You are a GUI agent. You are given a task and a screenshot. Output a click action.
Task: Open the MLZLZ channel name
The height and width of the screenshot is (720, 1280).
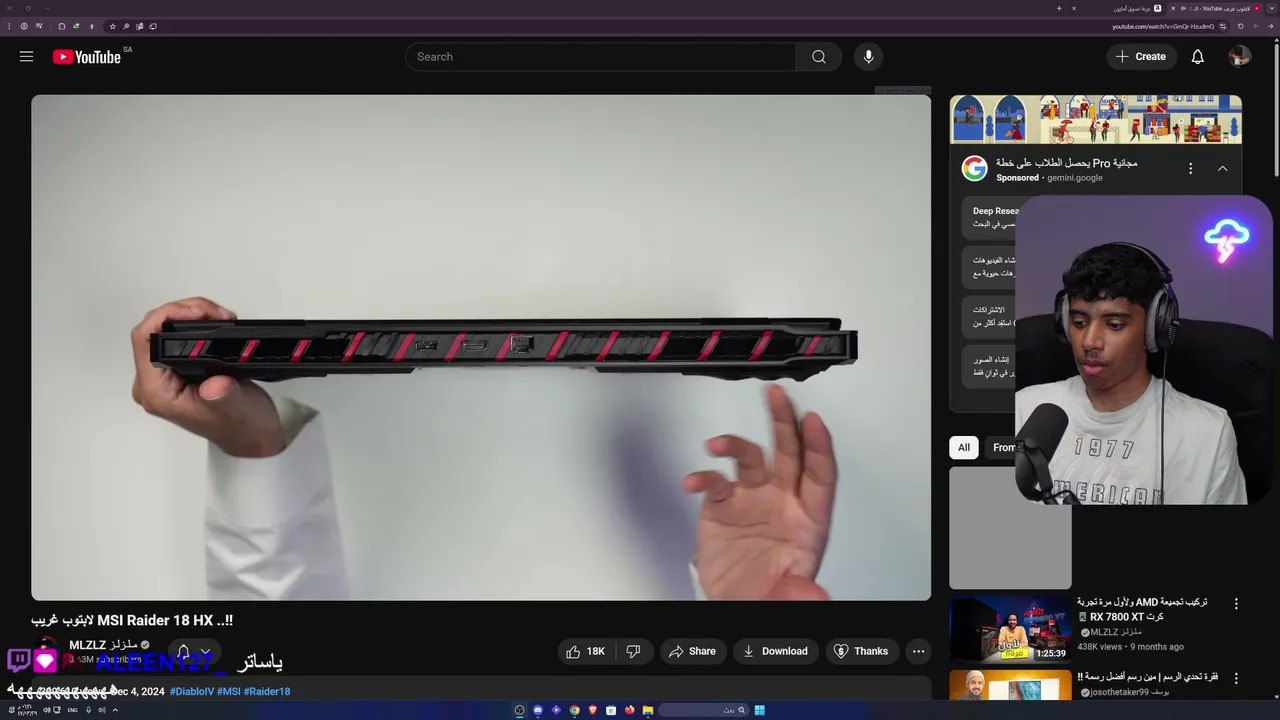coord(103,645)
